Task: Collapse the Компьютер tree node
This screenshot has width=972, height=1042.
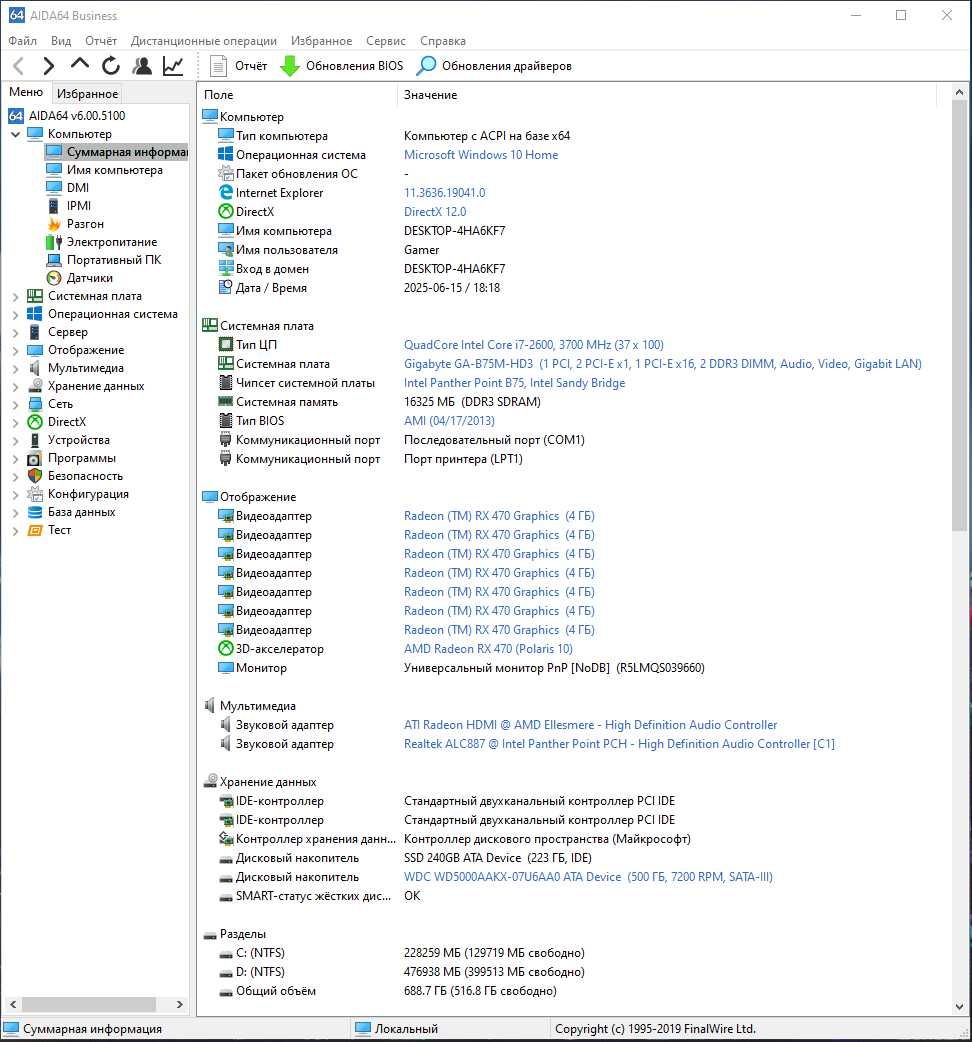Action: pyautogui.click(x=15, y=134)
